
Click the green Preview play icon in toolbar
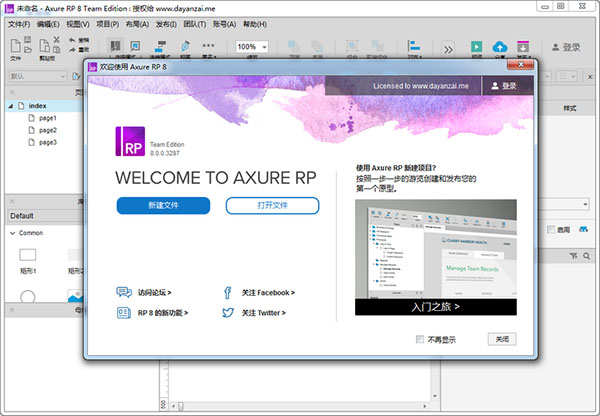(x=475, y=47)
